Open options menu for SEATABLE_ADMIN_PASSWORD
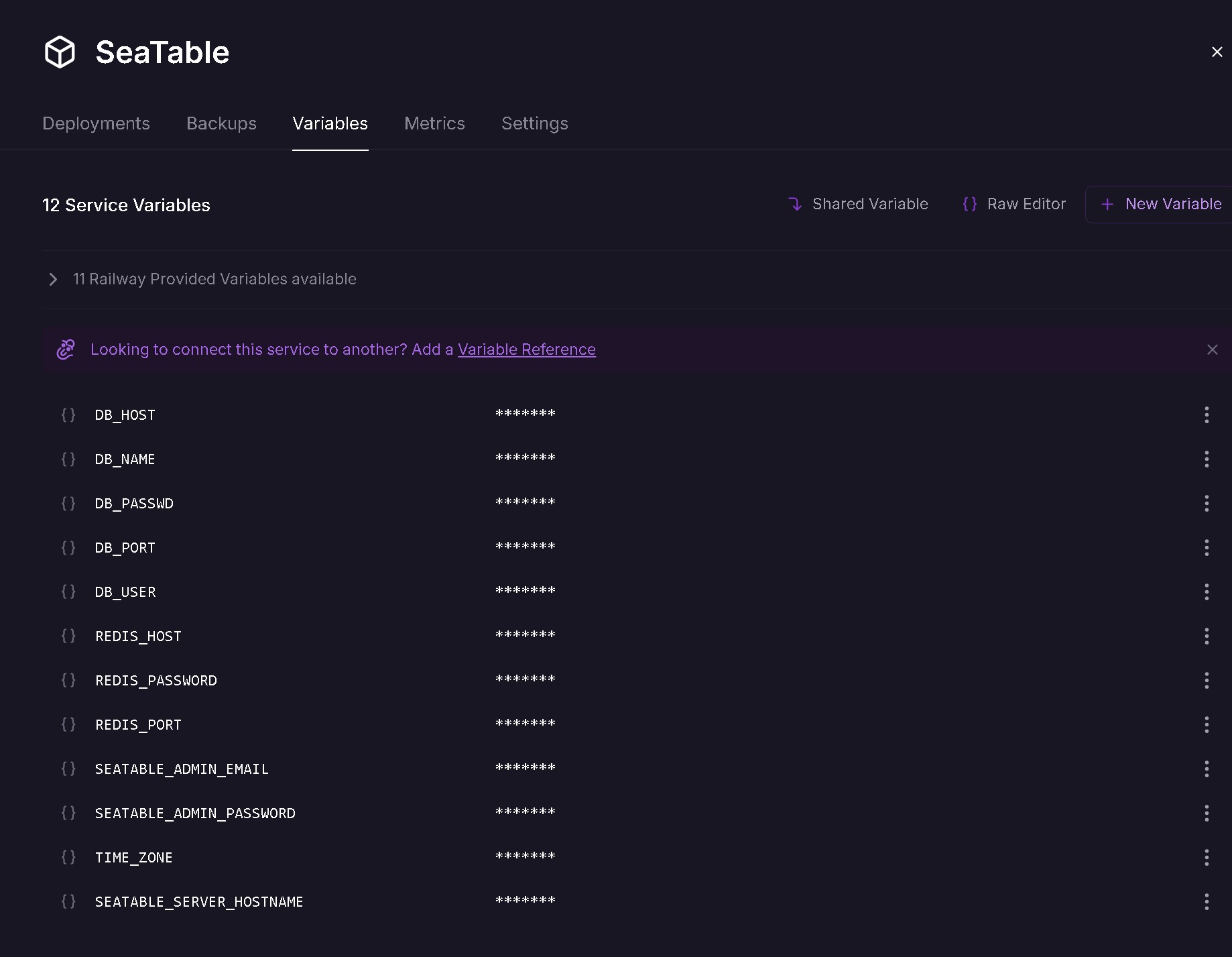 coord(1207,813)
